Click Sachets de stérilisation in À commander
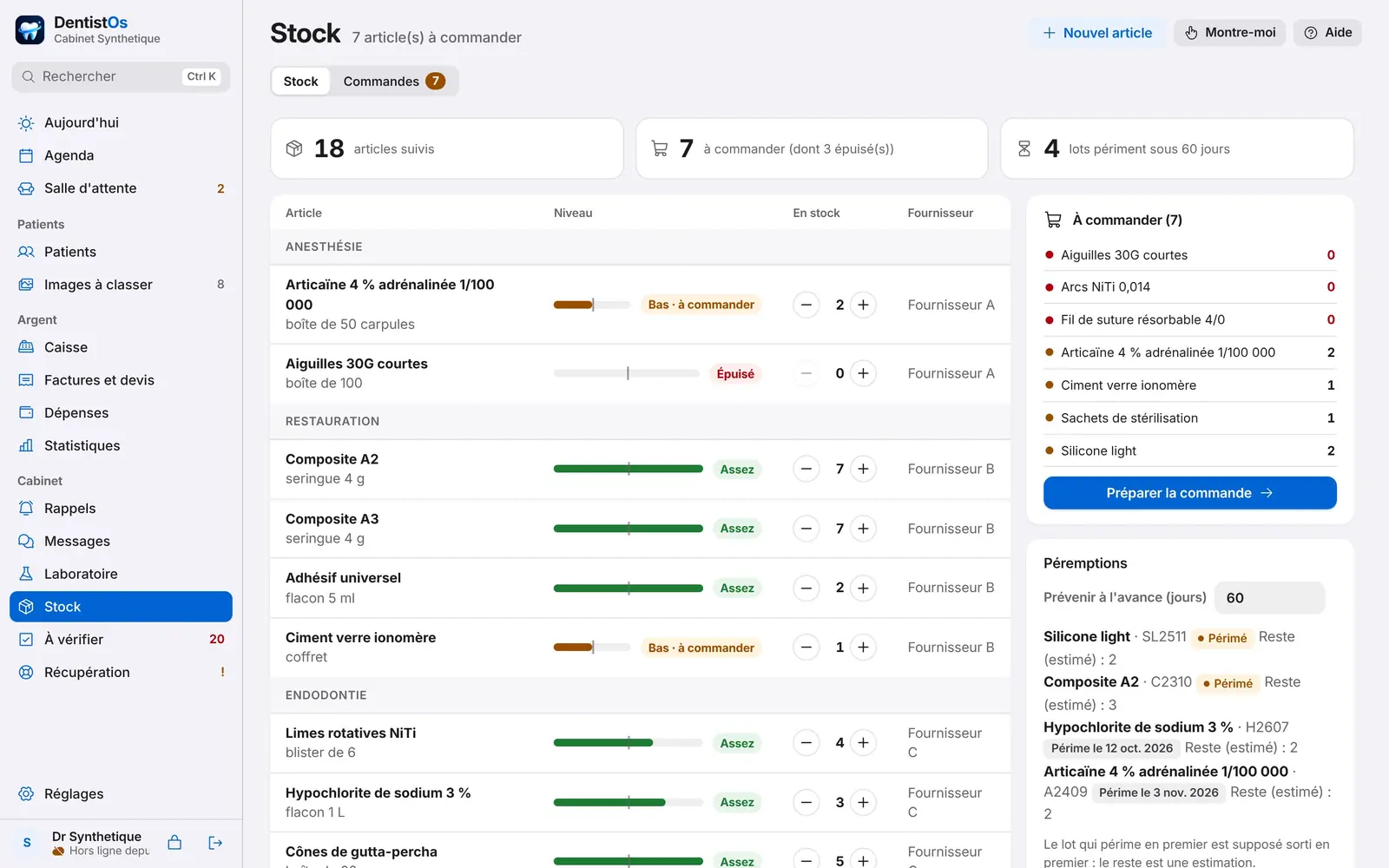The height and width of the screenshot is (868, 1389). click(1189, 418)
